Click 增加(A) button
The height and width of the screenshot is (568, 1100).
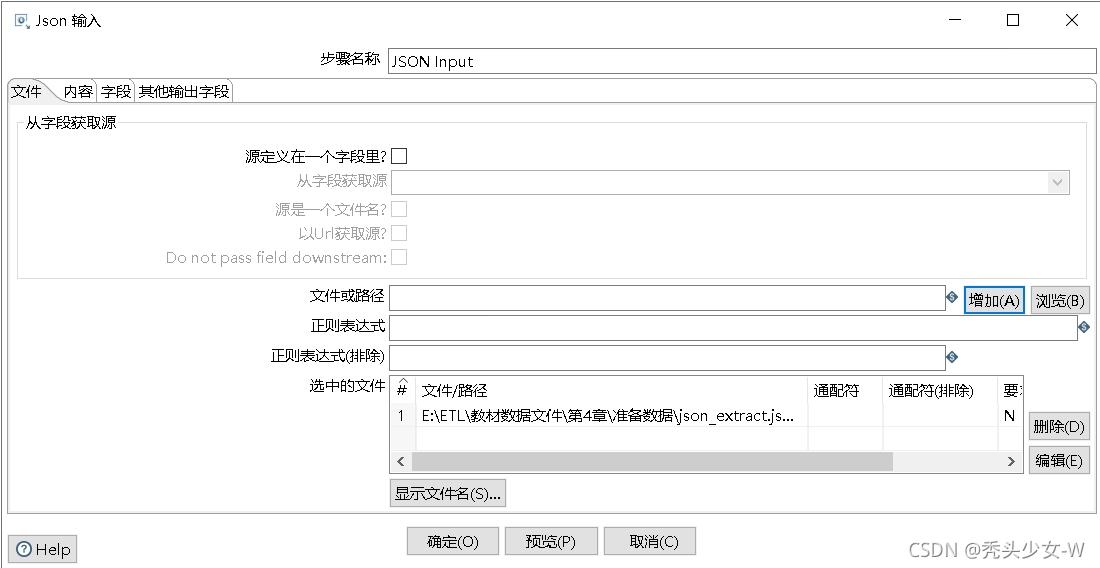point(994,300)
